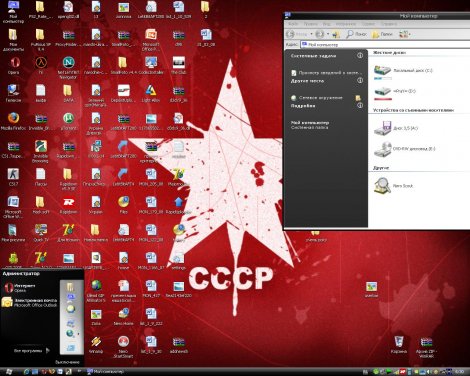Open the Правка menu in Explorer
The width and height of the screenshot is (470, 376).
(x=310, y=24)
